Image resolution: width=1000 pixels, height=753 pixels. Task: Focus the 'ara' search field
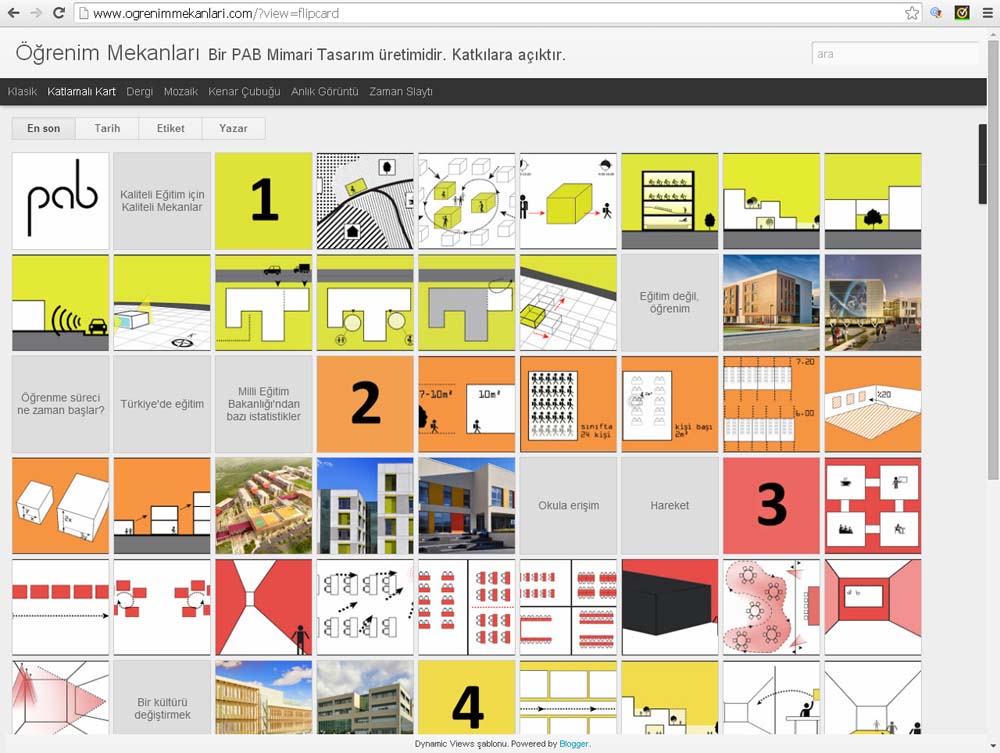pos(894,54)
